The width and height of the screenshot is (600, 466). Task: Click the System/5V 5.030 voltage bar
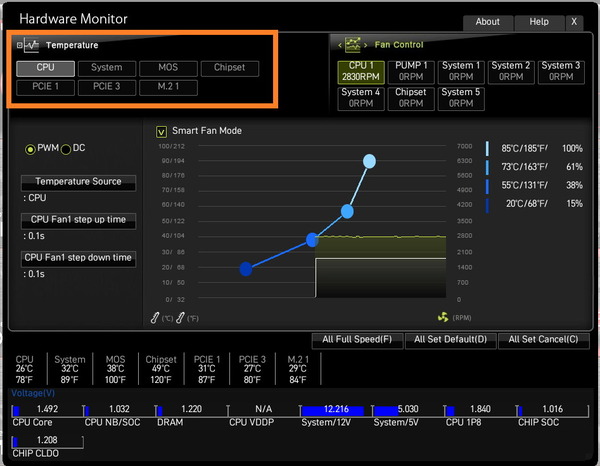(x=408, y=411)
